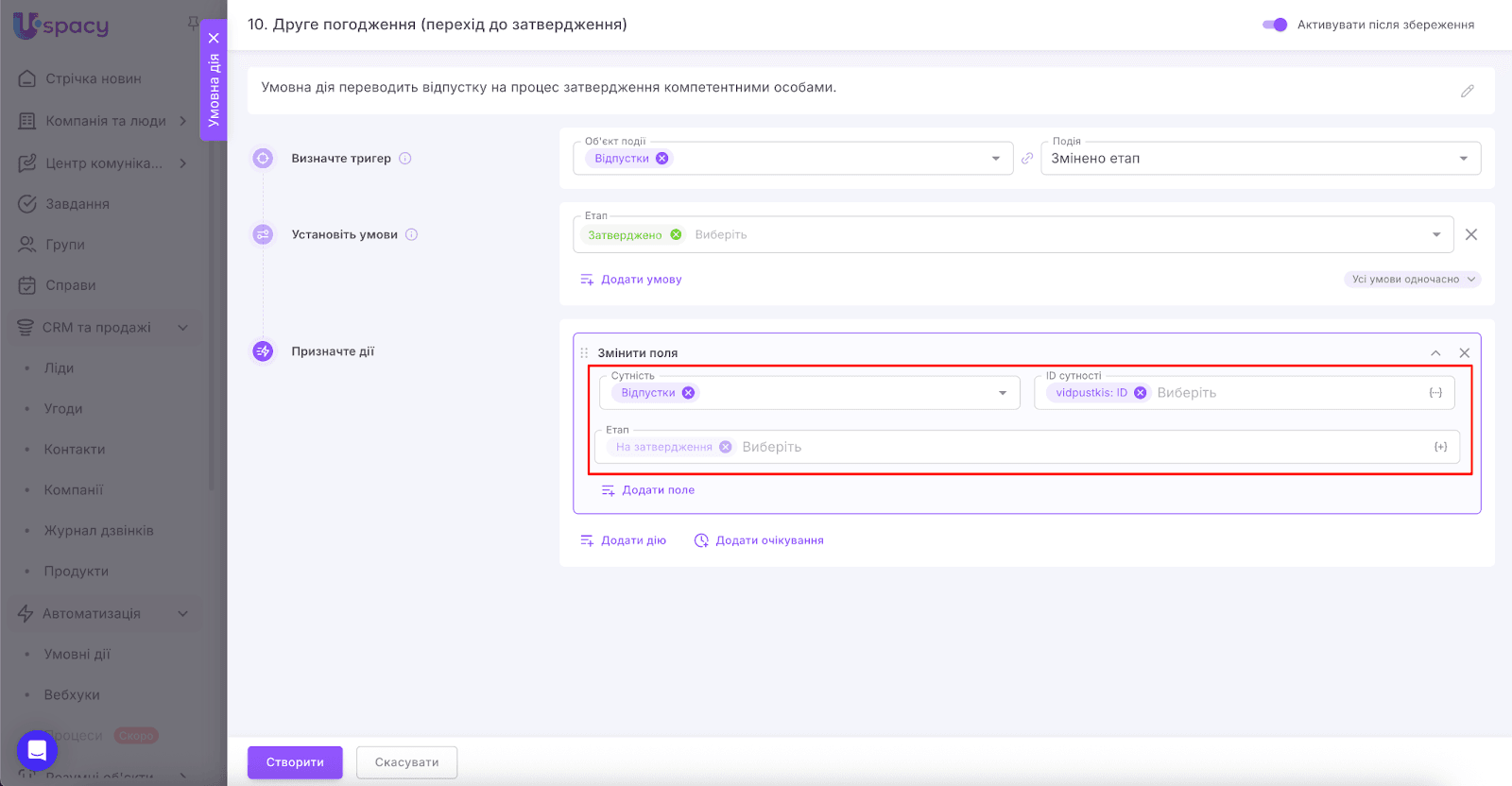Click the Етап field in Змінити поля

pyautogui.click(x=1087, y=447)
